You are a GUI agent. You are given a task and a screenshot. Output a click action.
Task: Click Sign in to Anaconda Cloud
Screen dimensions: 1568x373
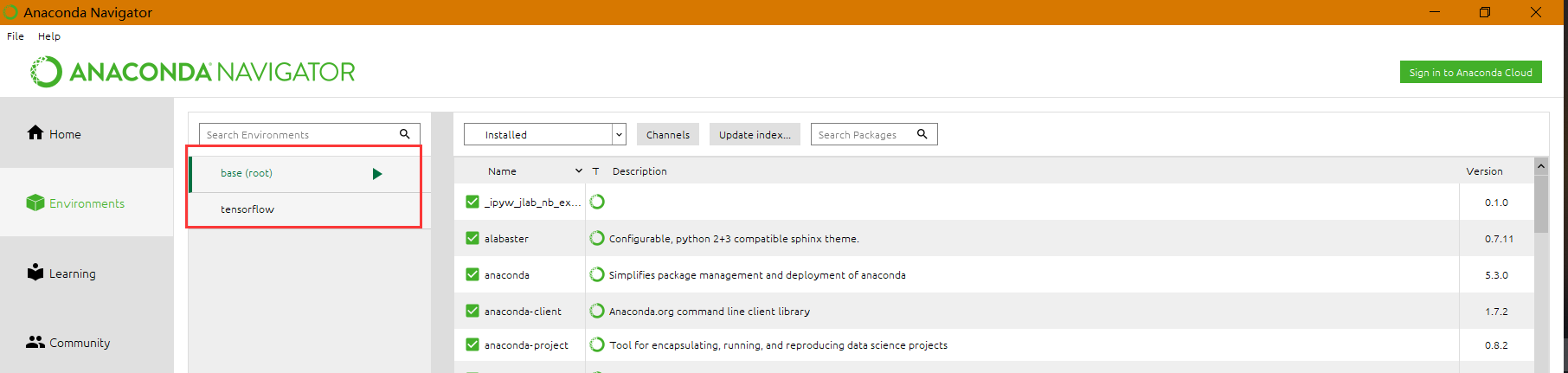tap(1470, 73)
